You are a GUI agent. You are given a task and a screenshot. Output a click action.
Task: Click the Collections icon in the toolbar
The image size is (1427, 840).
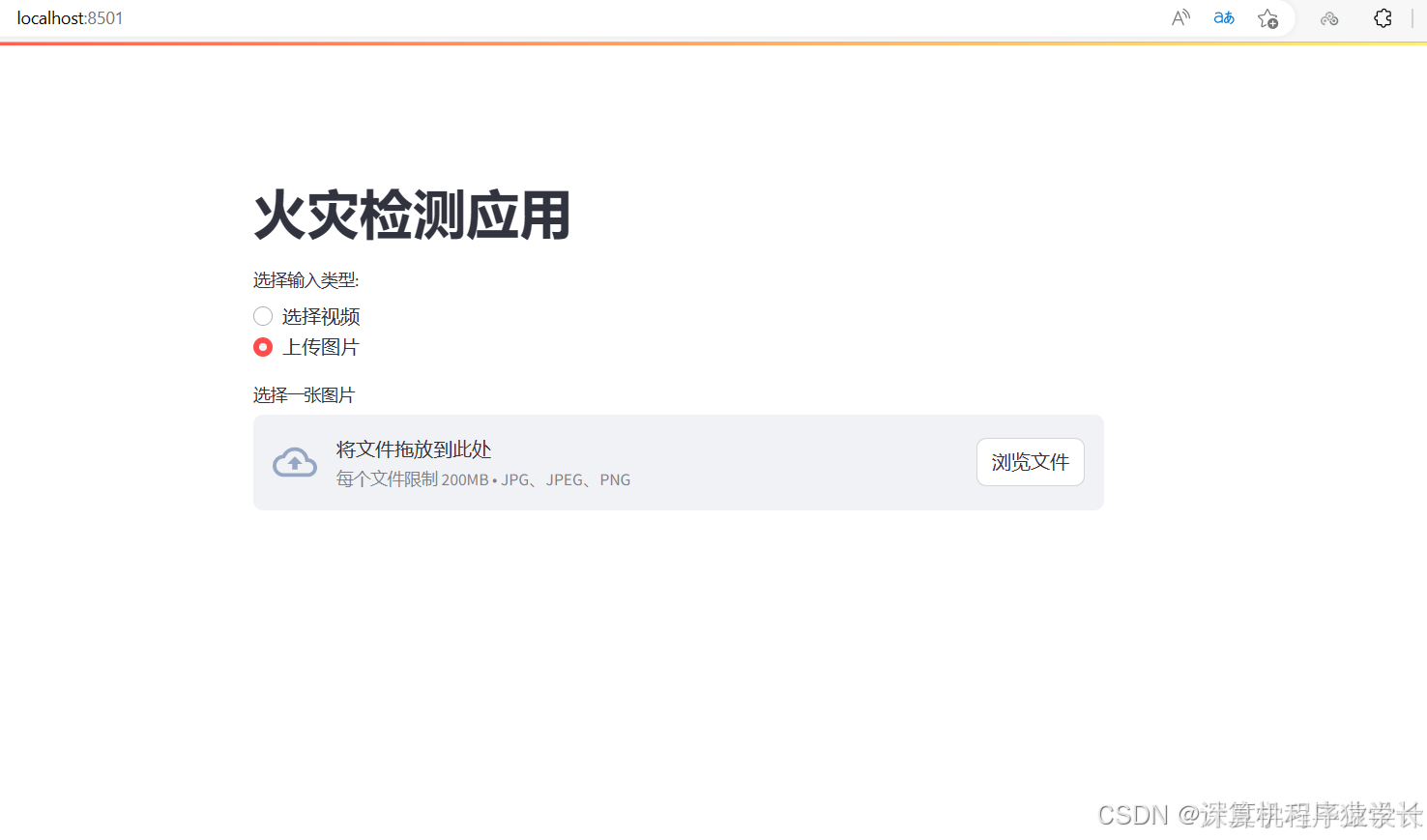pyautogui.click(x=1329, y=18)
